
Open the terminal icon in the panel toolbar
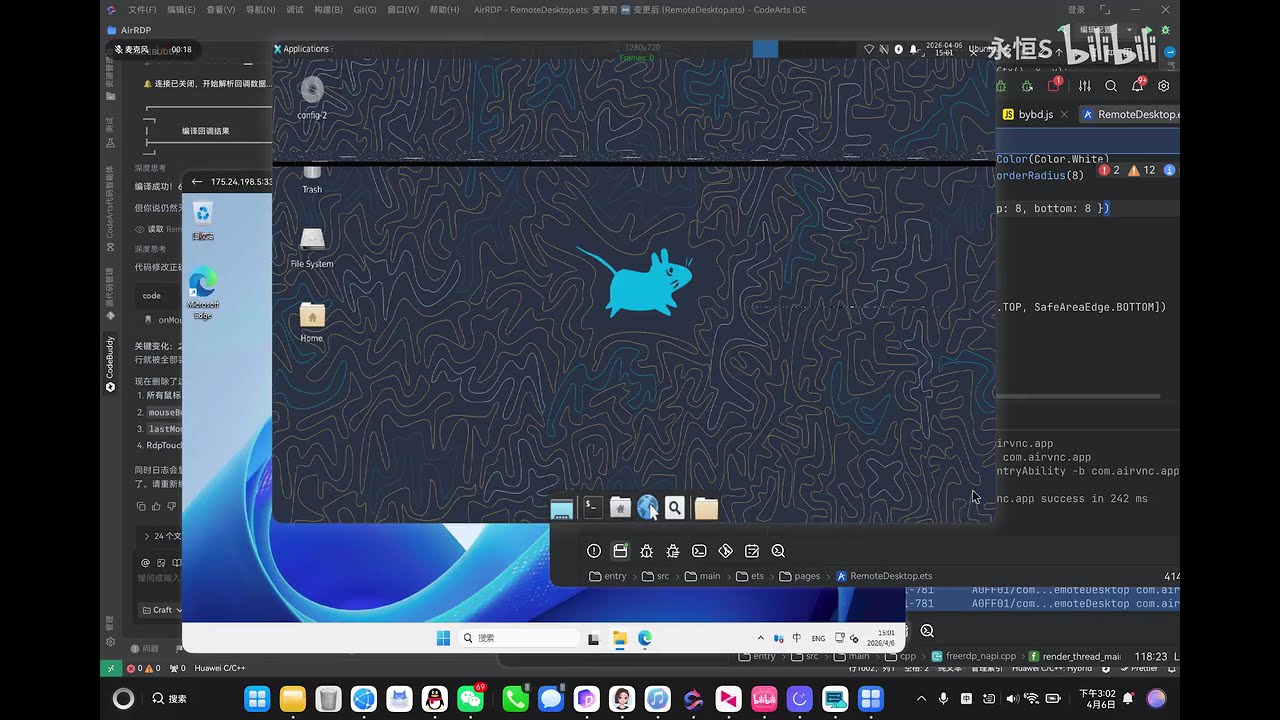pos(699,551)
